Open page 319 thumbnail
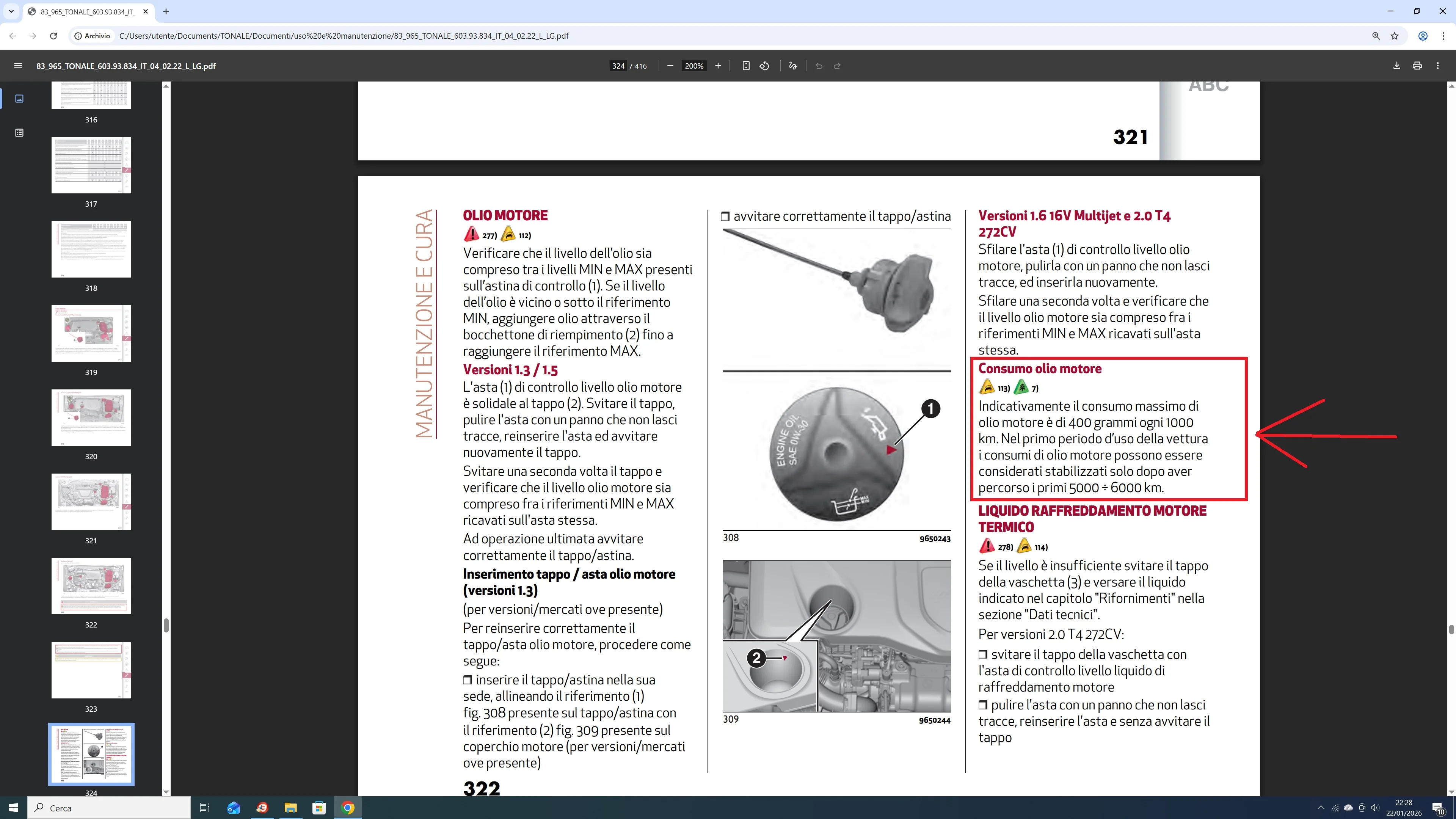 pyautogui.click(x=91, y=334)
